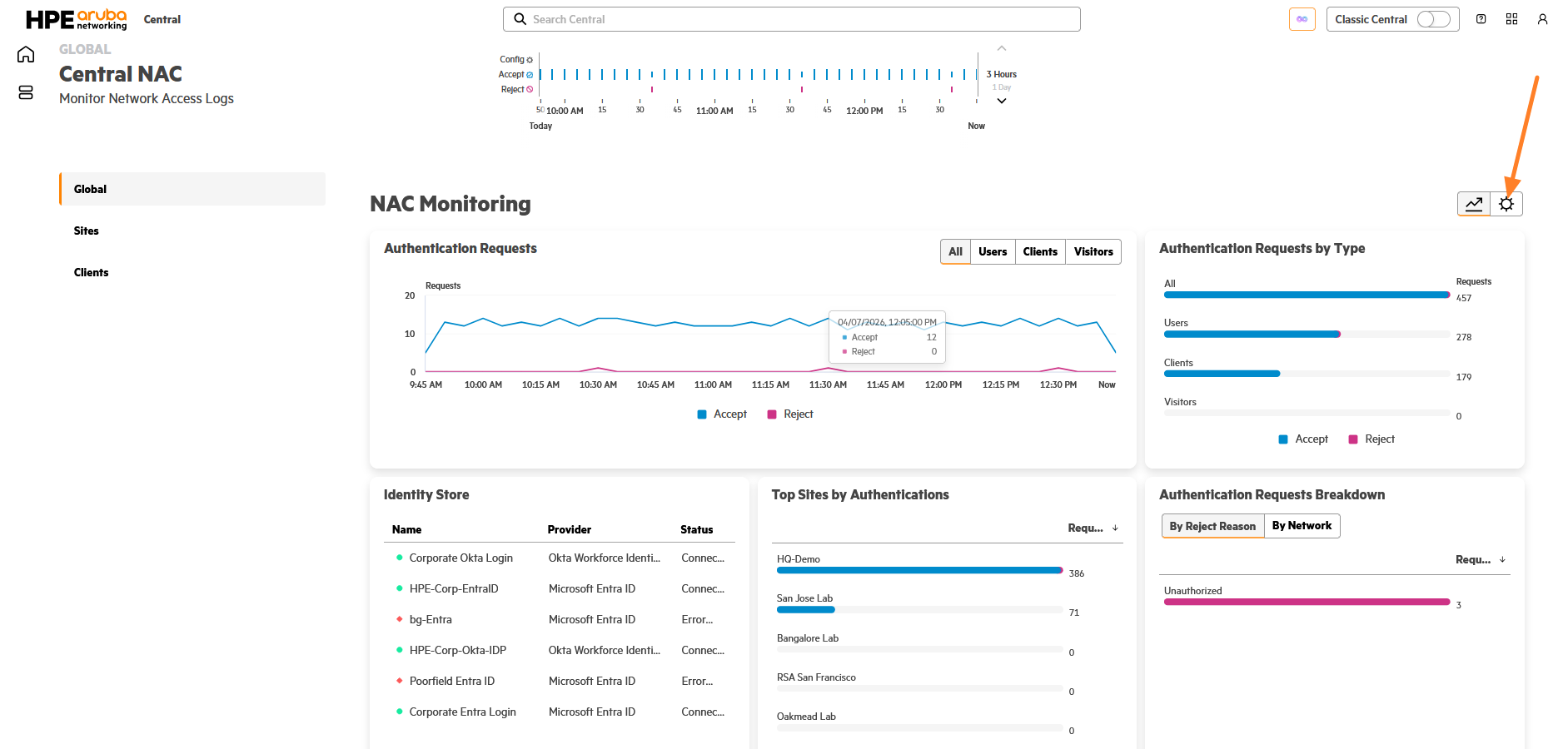The height and width of the screenshot is (749, 1568).
Task: Sort Top Sites by Requests column arrow
Action: 1115,528
